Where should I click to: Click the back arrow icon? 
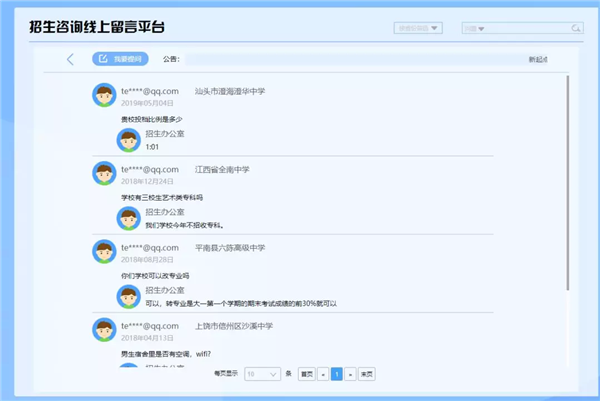[70, 59]
